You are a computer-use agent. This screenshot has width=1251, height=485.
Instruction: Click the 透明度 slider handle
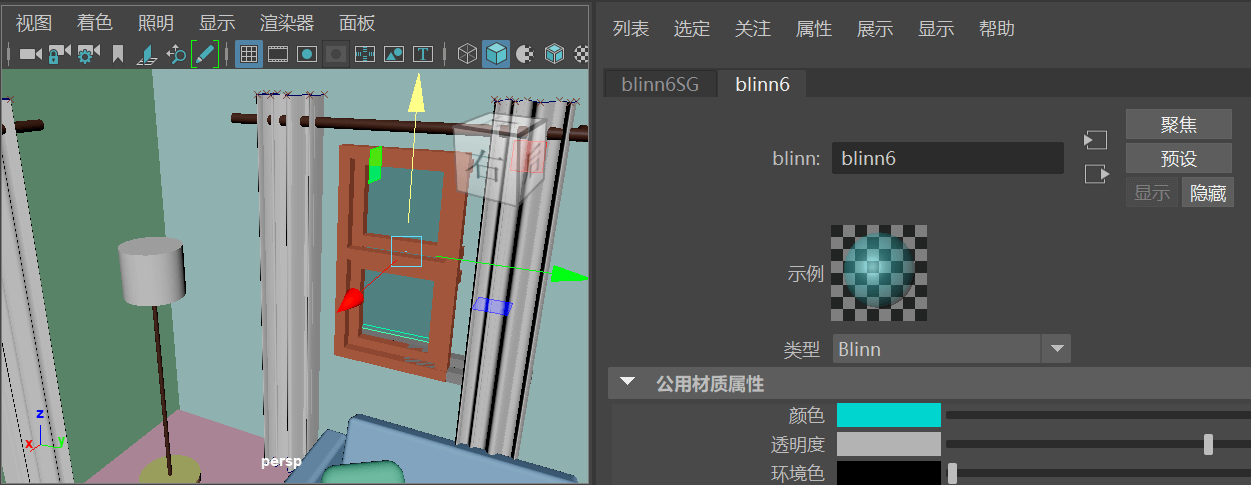(1208, 444)
